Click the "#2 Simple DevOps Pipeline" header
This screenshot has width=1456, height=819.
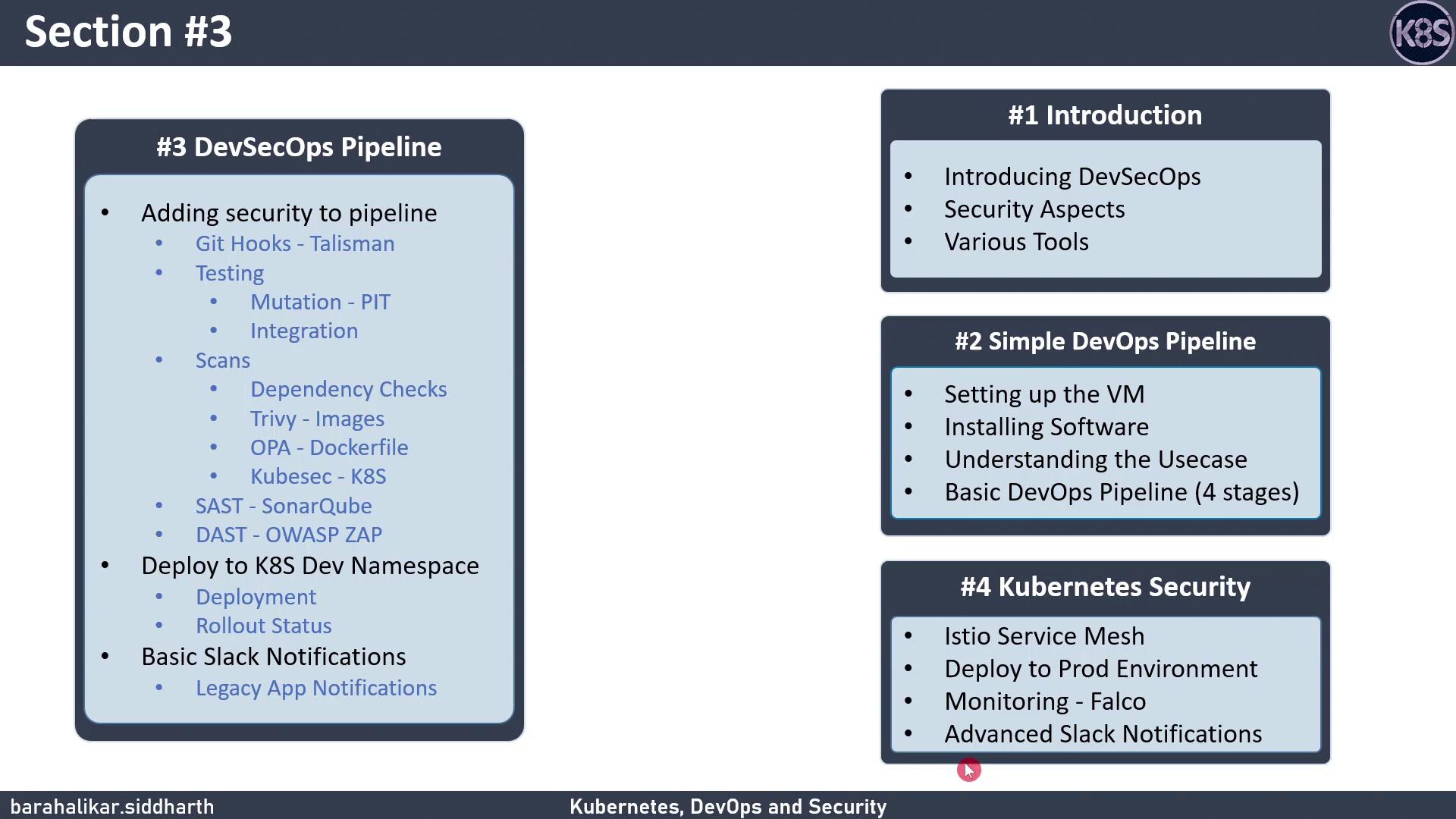[1105, 341]
